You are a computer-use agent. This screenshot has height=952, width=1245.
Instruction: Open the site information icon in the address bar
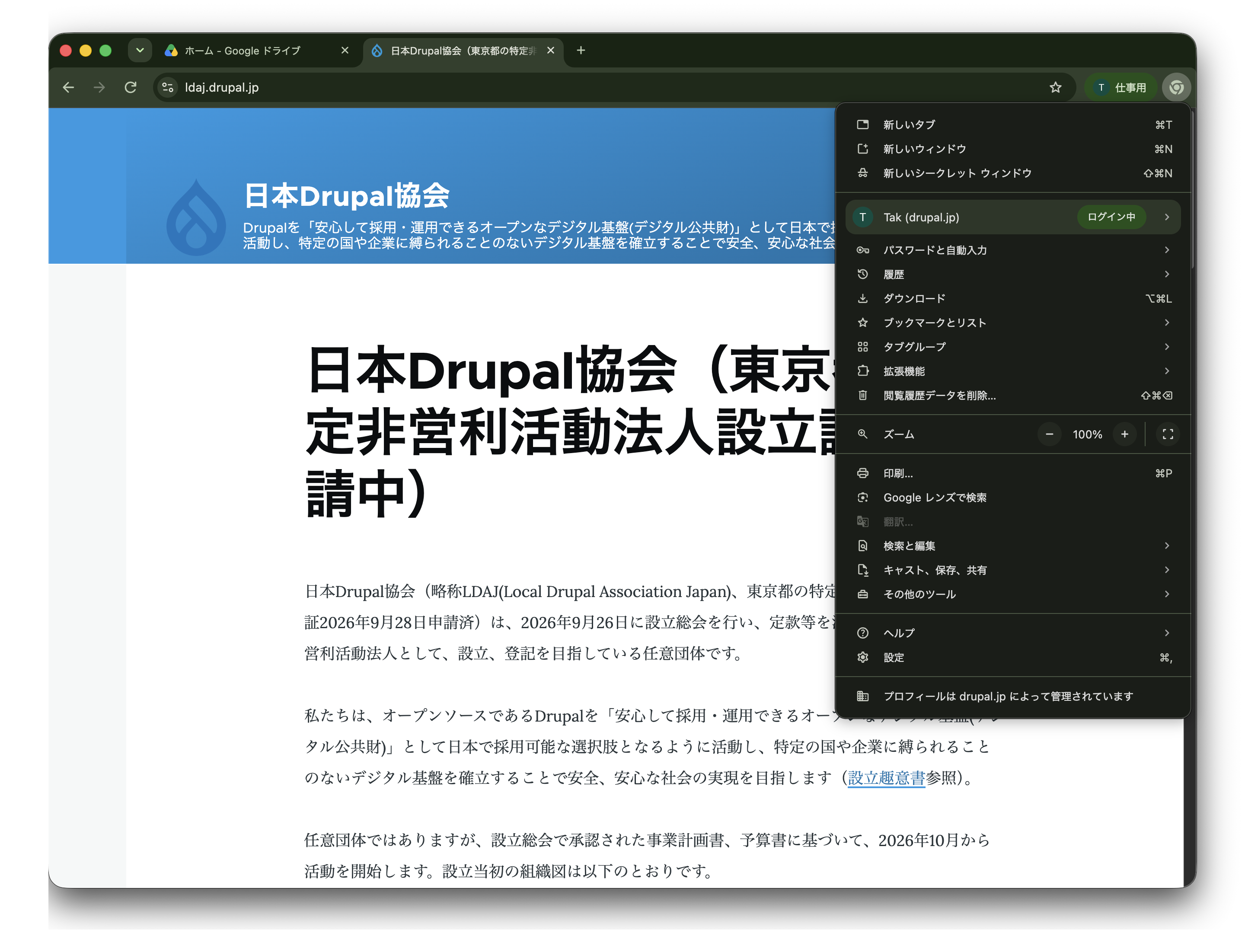(168, 87)
